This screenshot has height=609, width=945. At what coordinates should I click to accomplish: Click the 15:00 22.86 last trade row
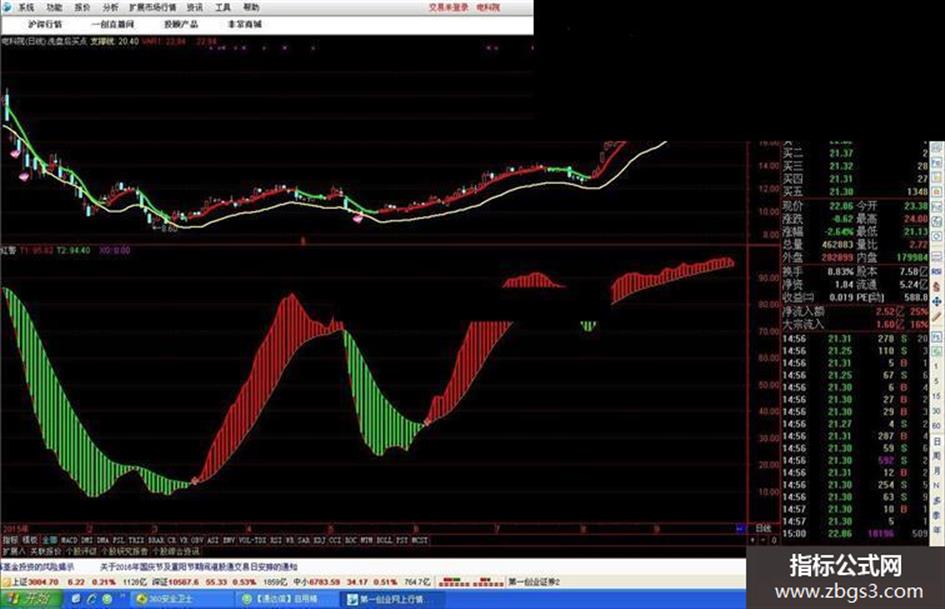click(x=855, y=534)
